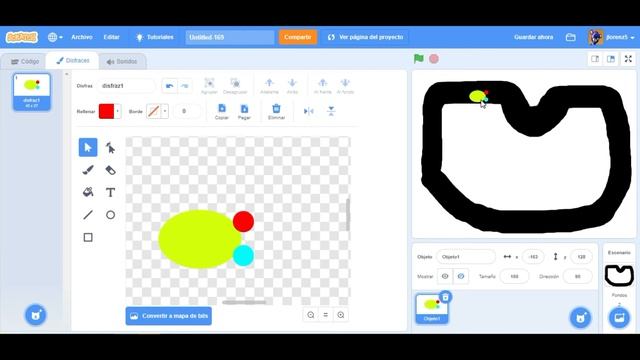Click the Borde outline swatch
Image resolution: width=640 pixels, height=360 pixels.
pyautogui.click(x=153, y=111)
